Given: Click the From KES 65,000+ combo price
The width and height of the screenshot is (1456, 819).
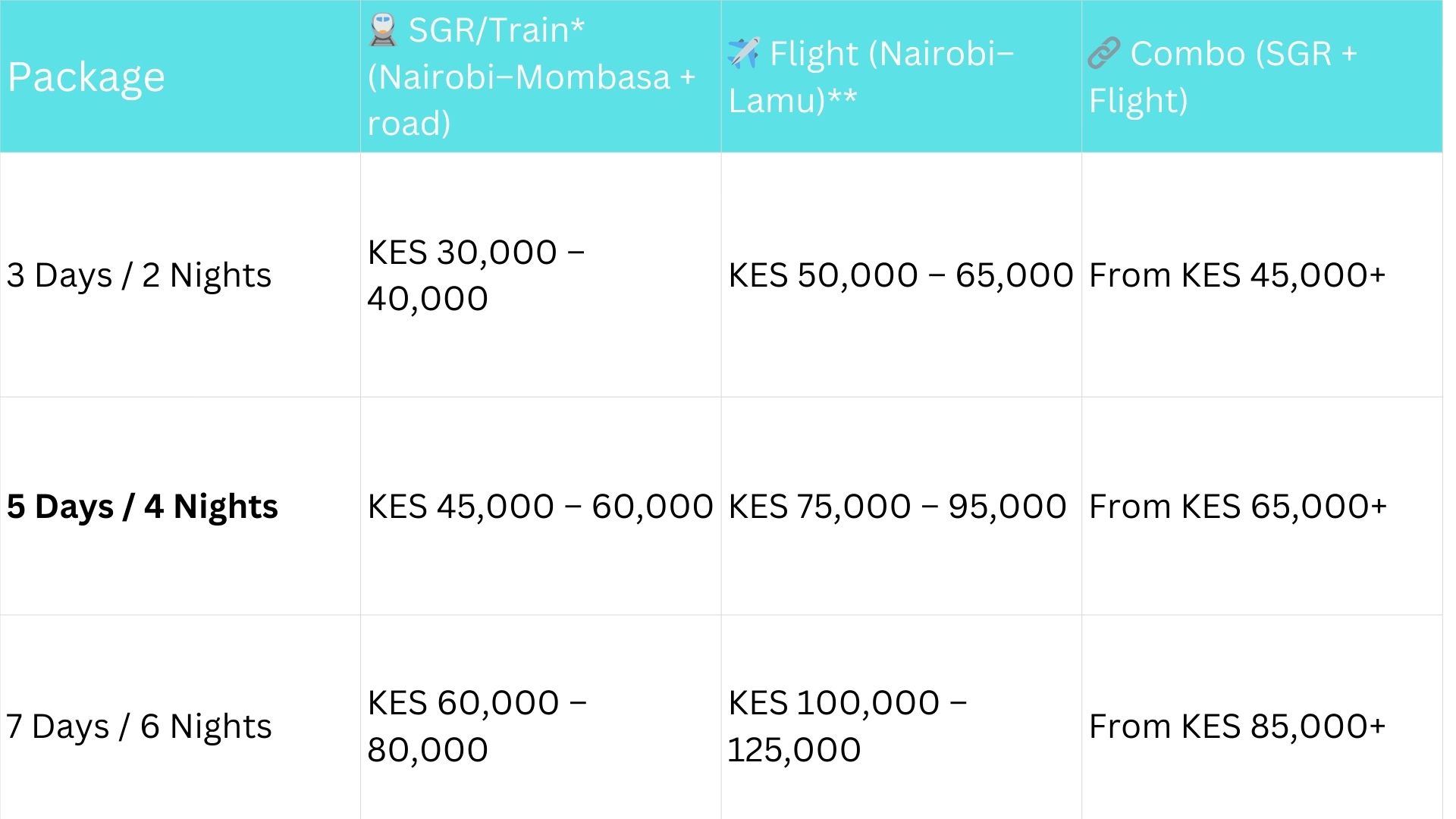Looking at the screenshot, I should click(1238, 507).
